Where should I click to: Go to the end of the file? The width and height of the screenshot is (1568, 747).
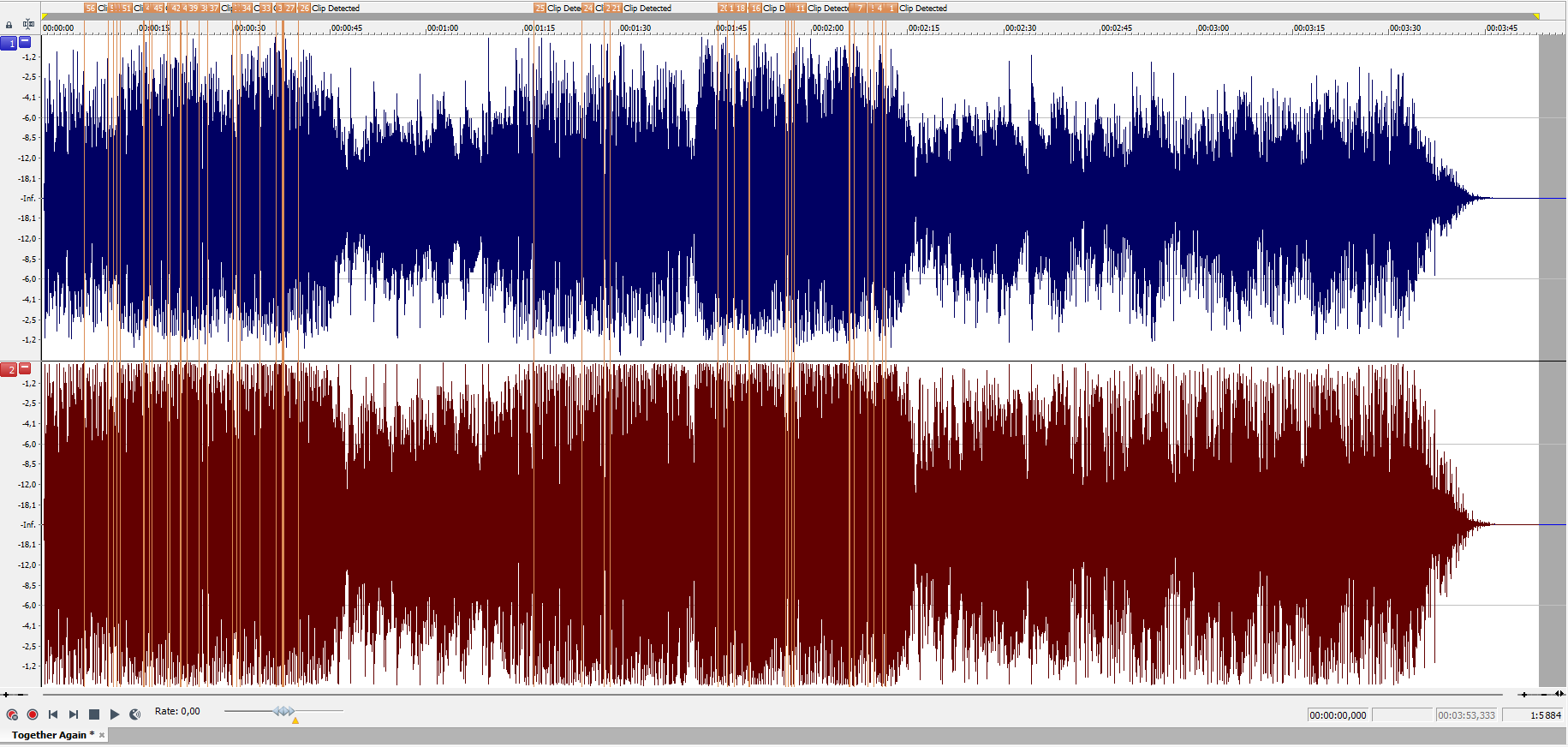[x=74, y=714]
